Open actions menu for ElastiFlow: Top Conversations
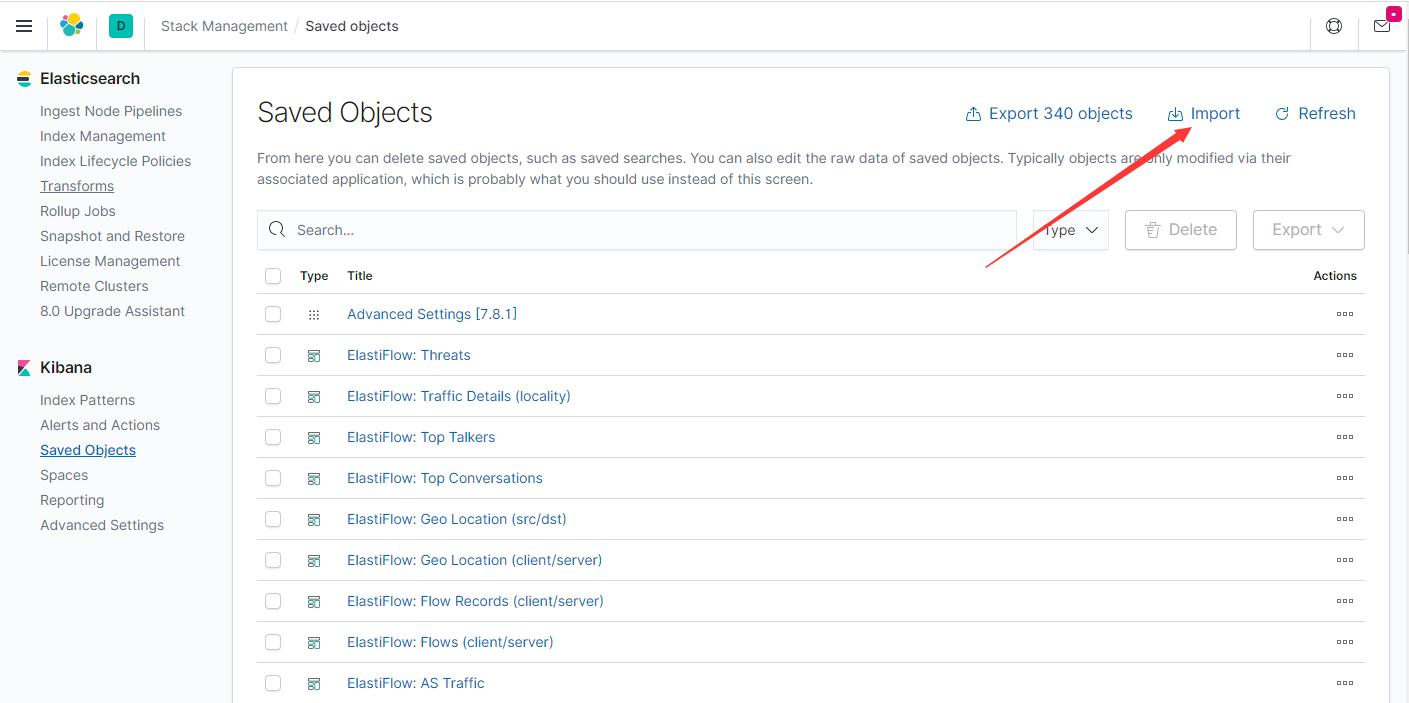 click(1344, 478)
